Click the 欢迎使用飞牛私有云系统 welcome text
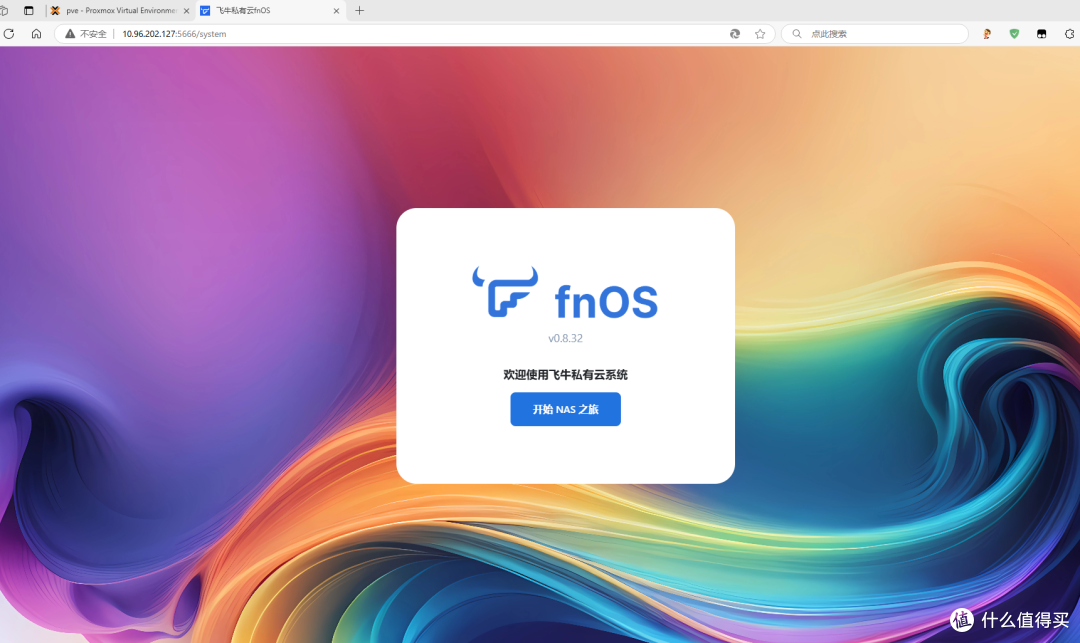This screenshot has width=1080, height=643. coord(565,375)
